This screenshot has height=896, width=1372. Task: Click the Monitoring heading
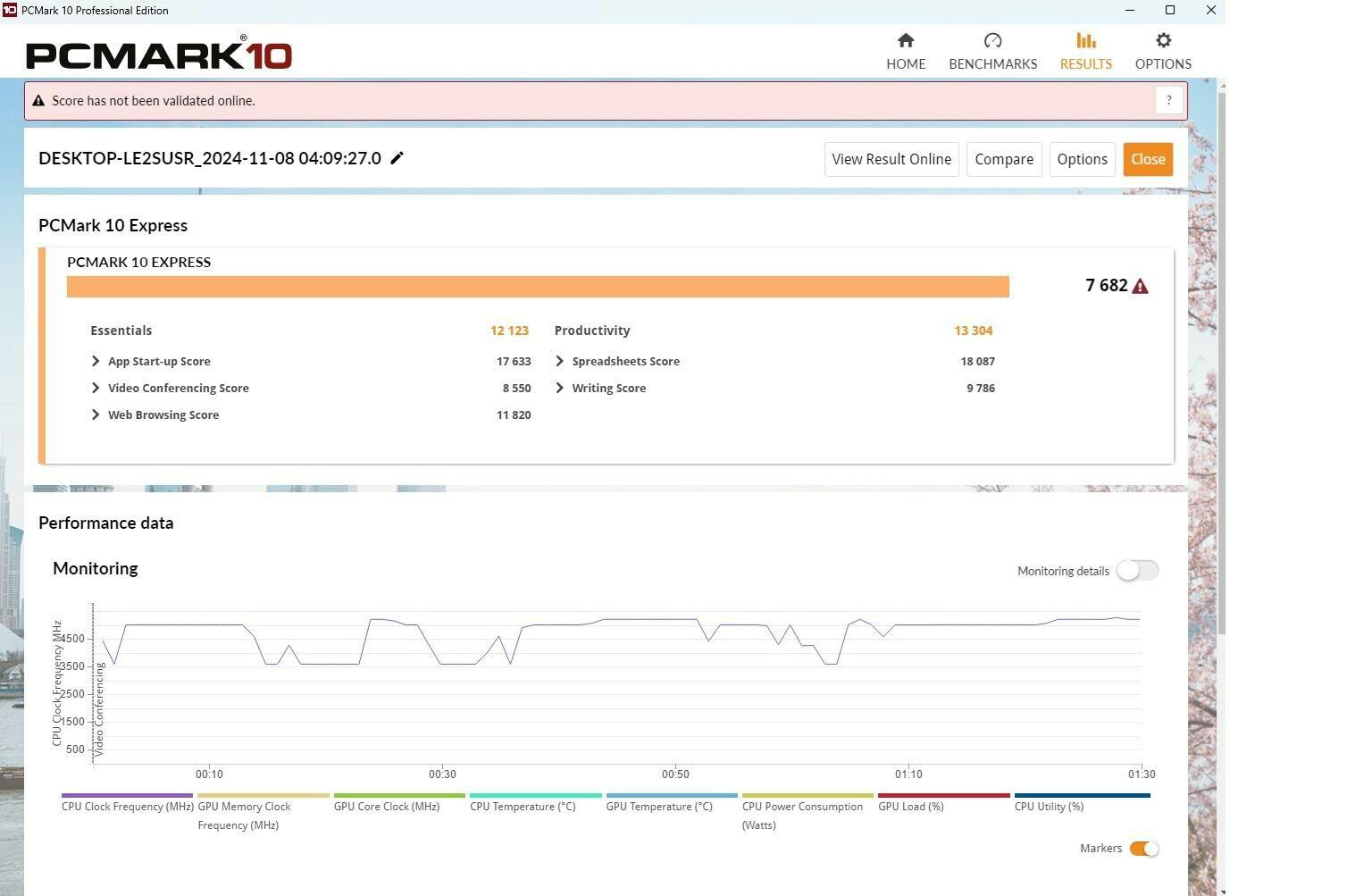[x=96, y=568]
